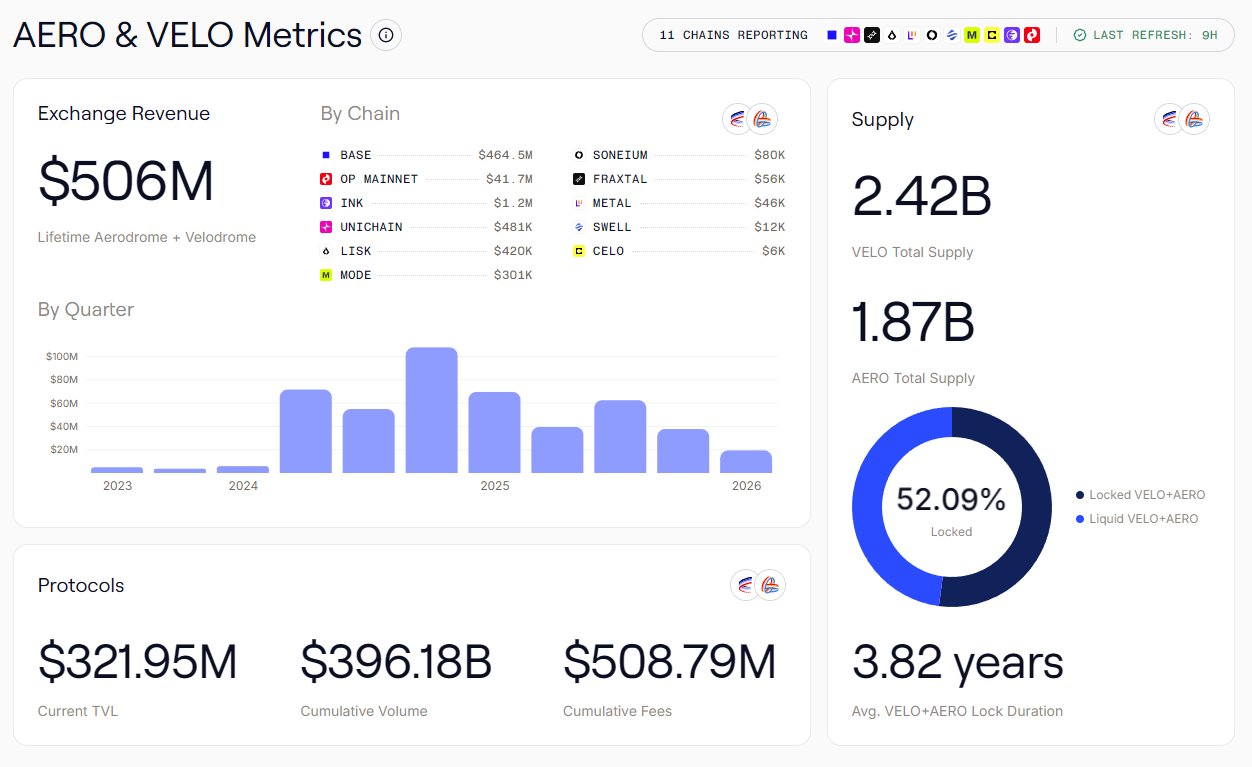Click the info icon beside AERO & VELO Metrics
1252x767 pixels.
pyautogui.click(x=386, y=35)
